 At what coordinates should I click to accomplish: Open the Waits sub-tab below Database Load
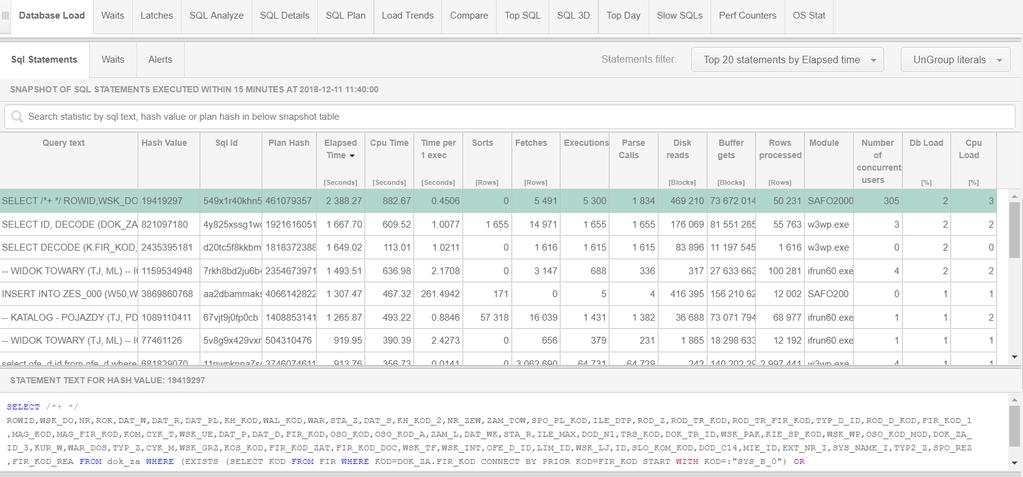[113, 59]
